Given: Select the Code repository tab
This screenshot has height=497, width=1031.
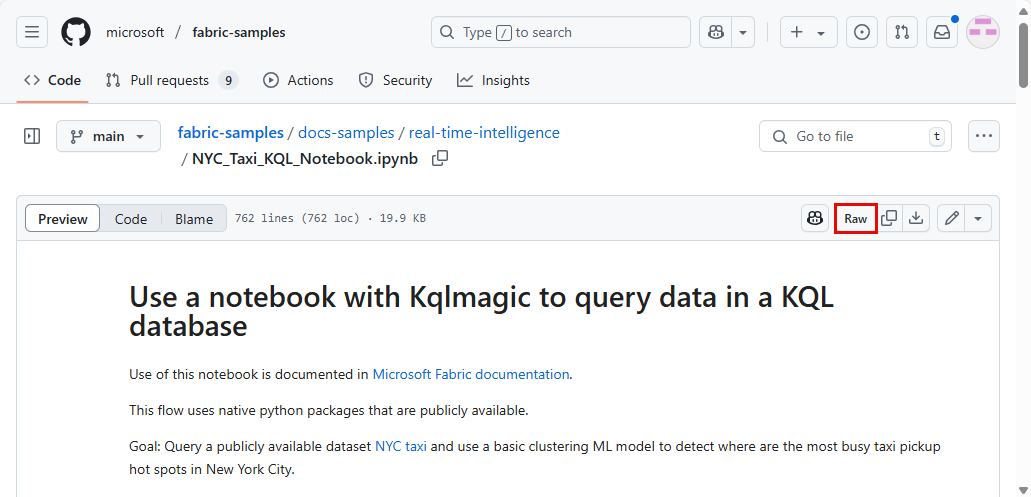Looking at the screenshot, I should [x=53, y=80].
